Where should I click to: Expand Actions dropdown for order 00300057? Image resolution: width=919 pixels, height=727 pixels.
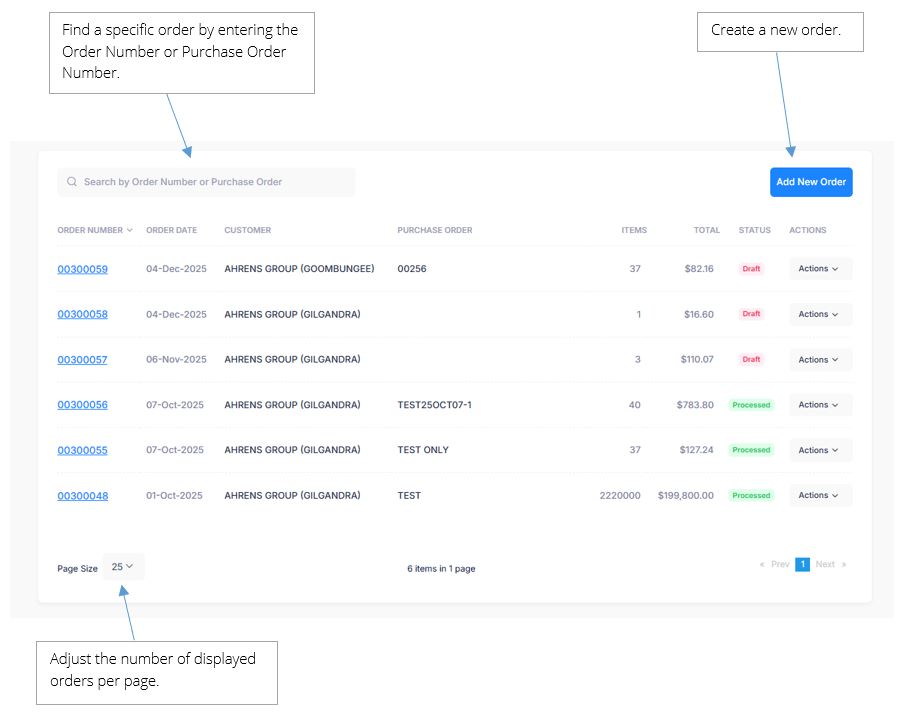click(820, 360)
